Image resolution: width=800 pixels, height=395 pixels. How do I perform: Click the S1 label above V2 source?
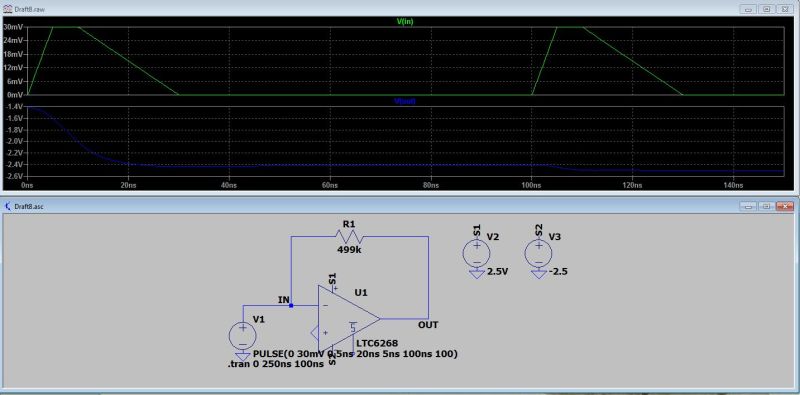tap(477, 230)
